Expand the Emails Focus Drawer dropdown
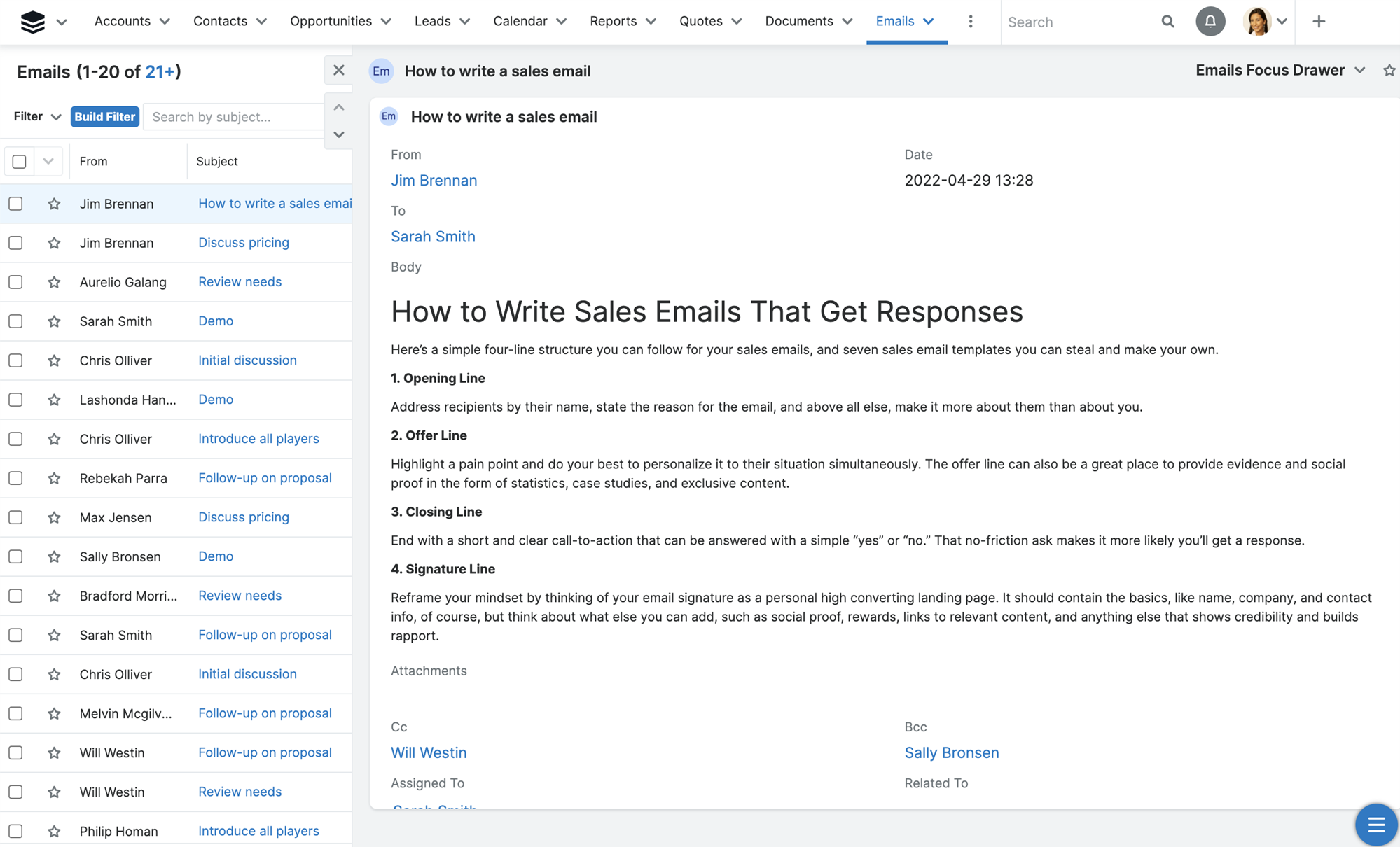1400x847 pixels. click(x=1361, y=70)
